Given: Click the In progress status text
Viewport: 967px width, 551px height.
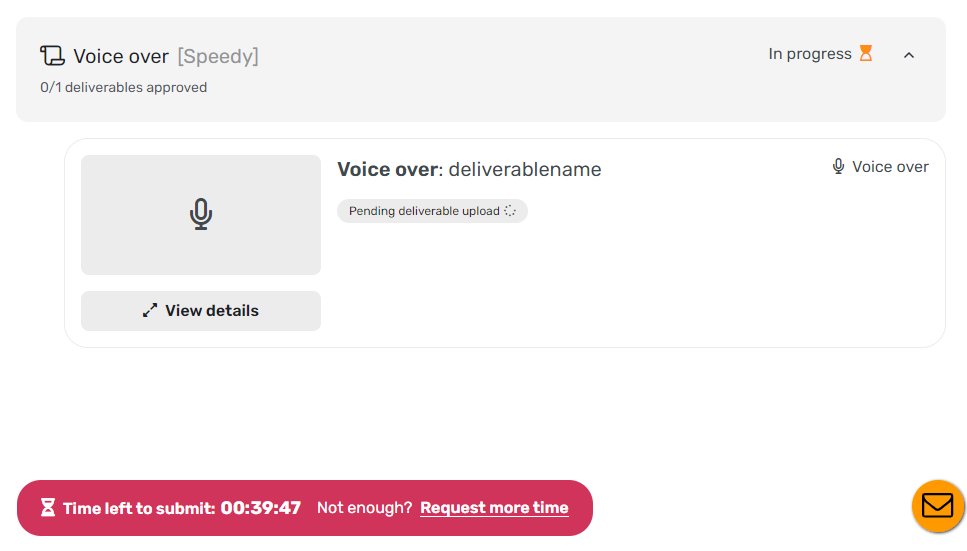Looking at the screenshot, I should (x=810, y=54).
